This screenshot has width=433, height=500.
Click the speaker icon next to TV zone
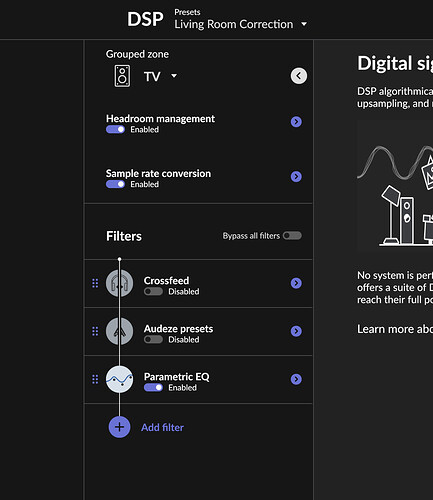122,76
